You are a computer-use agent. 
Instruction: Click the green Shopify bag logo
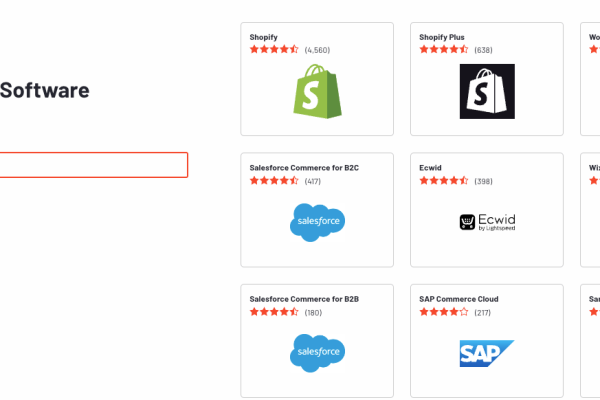pos(317,91)
